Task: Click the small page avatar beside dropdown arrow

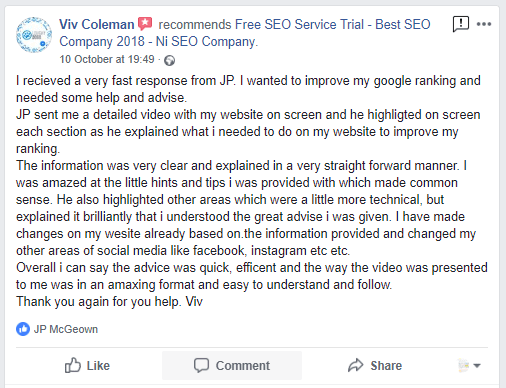Action: [464, 365]
